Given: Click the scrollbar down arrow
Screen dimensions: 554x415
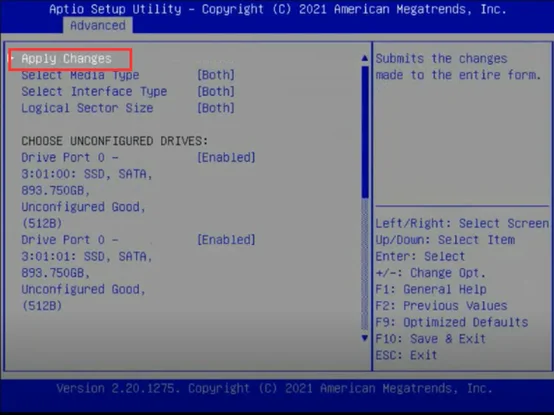Looking at the screenshot, I should click(365, 338).
